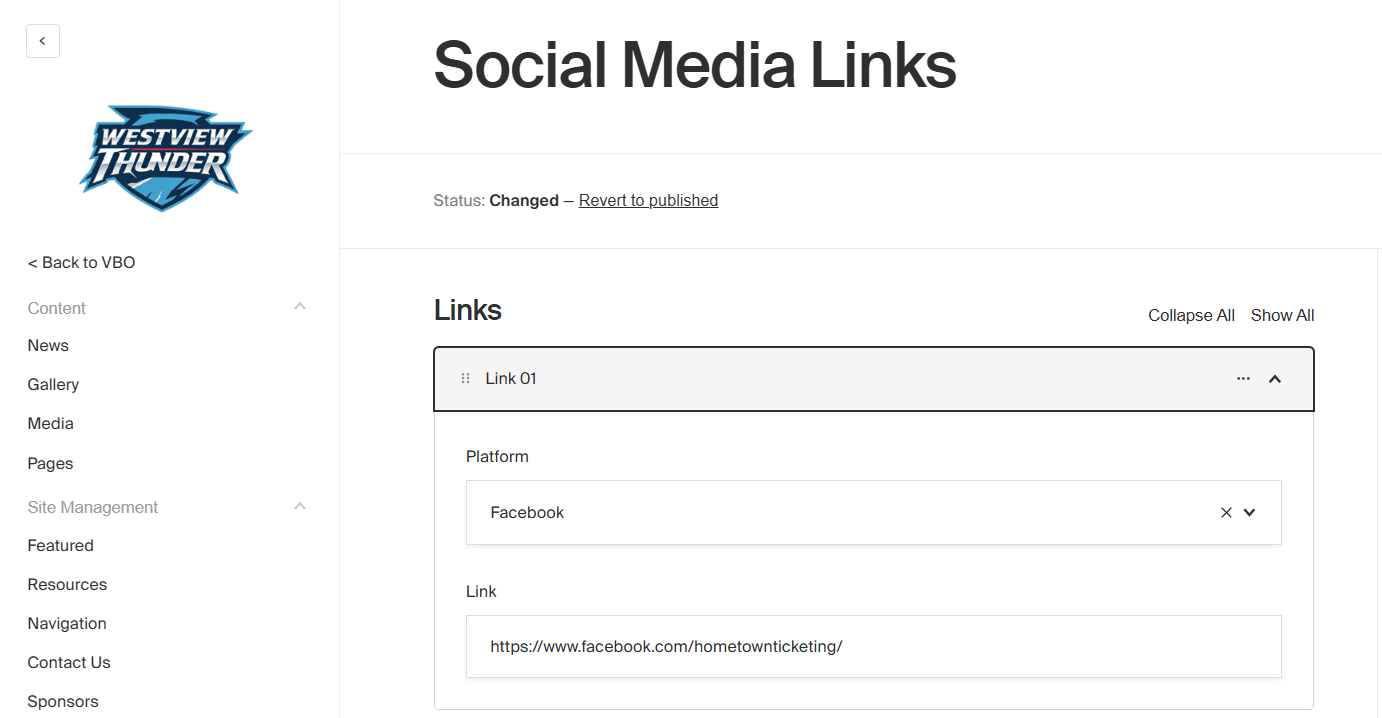Select the Media sidebar item
The height and width of the screenshot is (718, 1382).
(x=51, y=424)
